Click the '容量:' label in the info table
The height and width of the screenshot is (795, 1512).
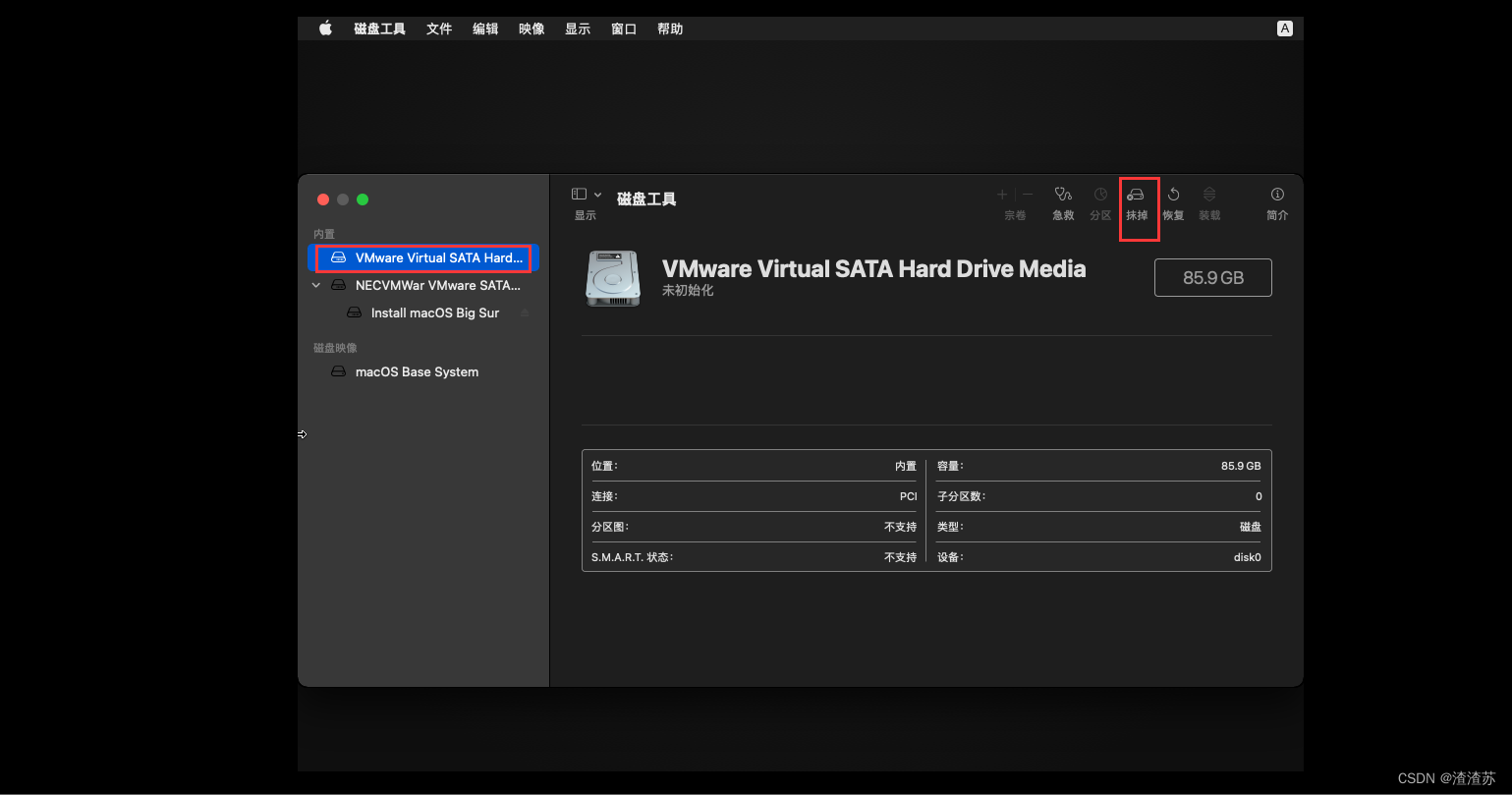tap(950, 466)
